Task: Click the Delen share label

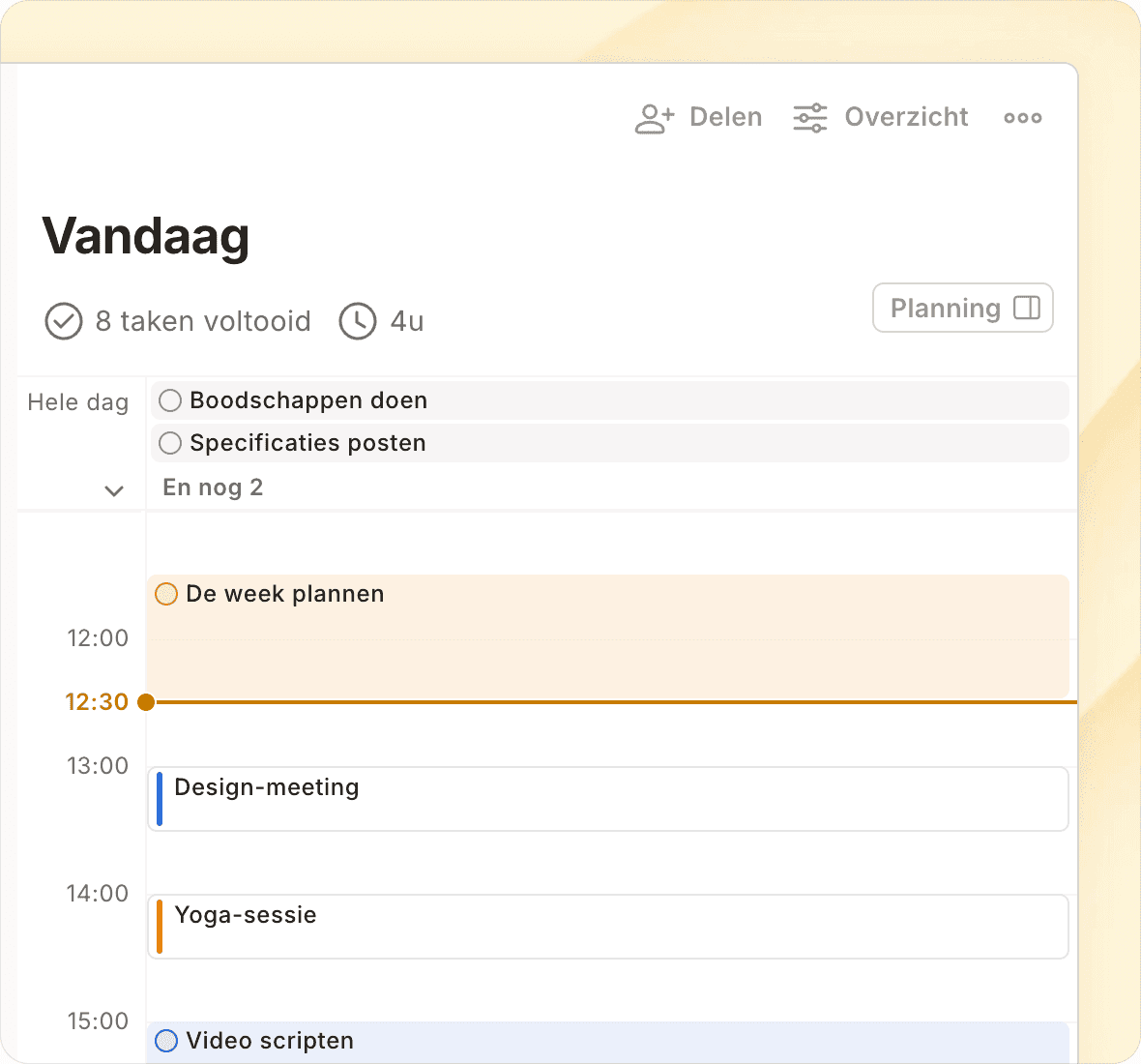Action: click(x=725, y=118)
